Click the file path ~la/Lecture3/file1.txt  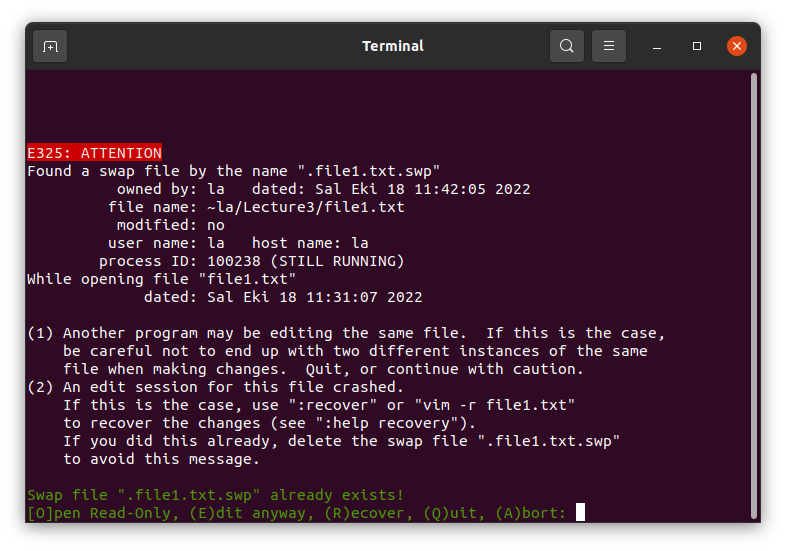[305, 207]
